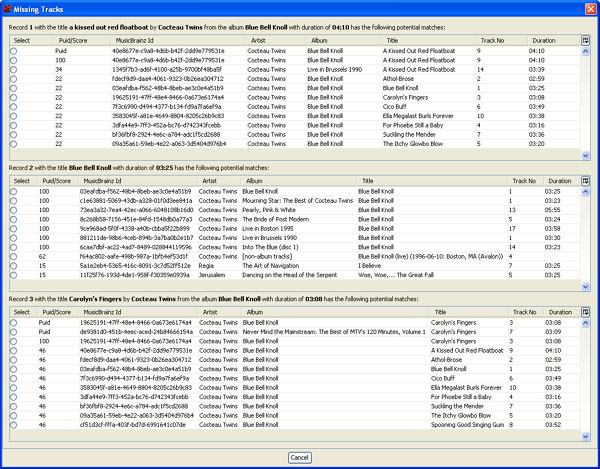Screen dimensions: 600x469
Task: Sort Record 1 table by MusicBrainz Id header
Action: click(x=178, y=40)
